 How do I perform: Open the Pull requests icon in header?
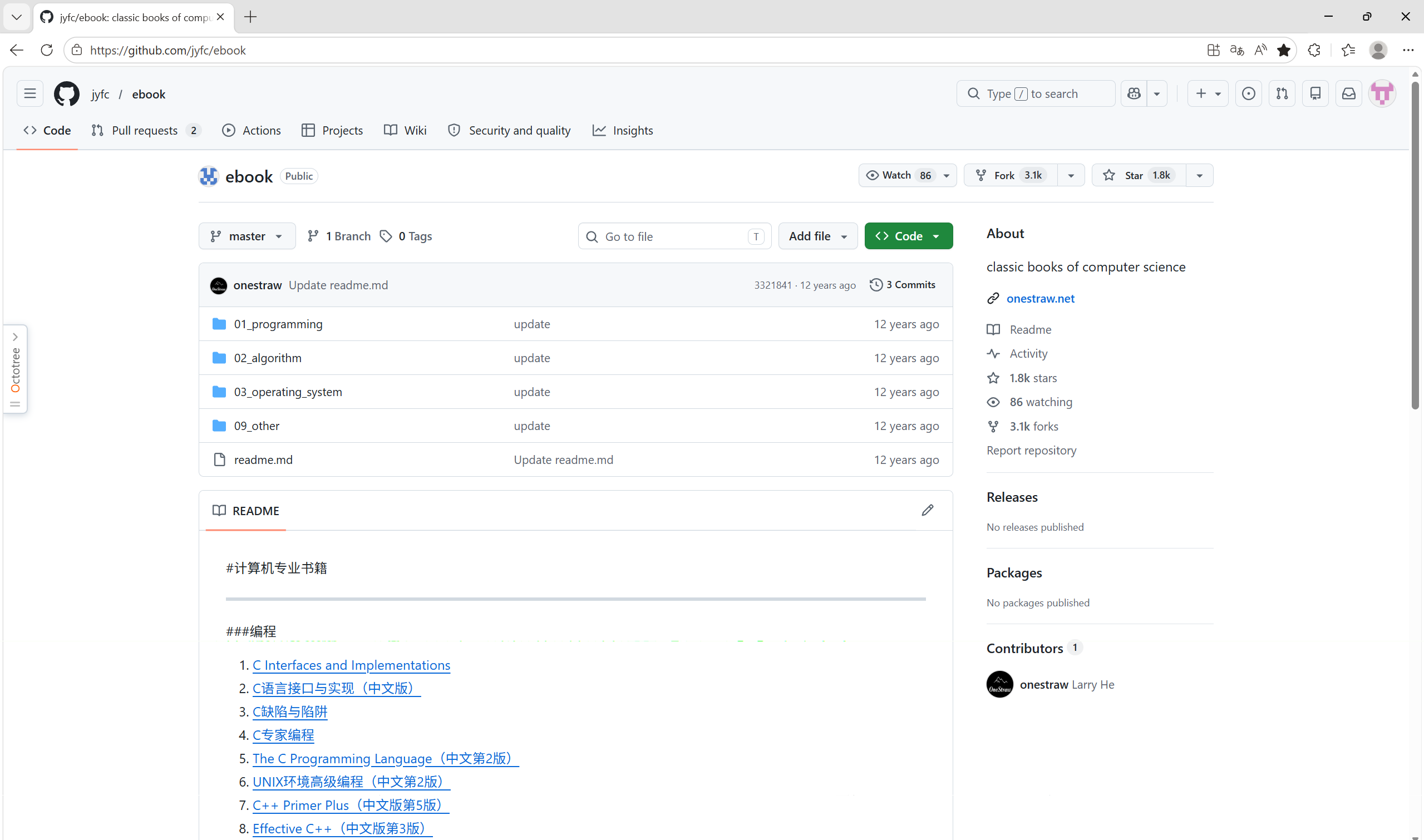pyautogui.click(x=1282, y=94)
